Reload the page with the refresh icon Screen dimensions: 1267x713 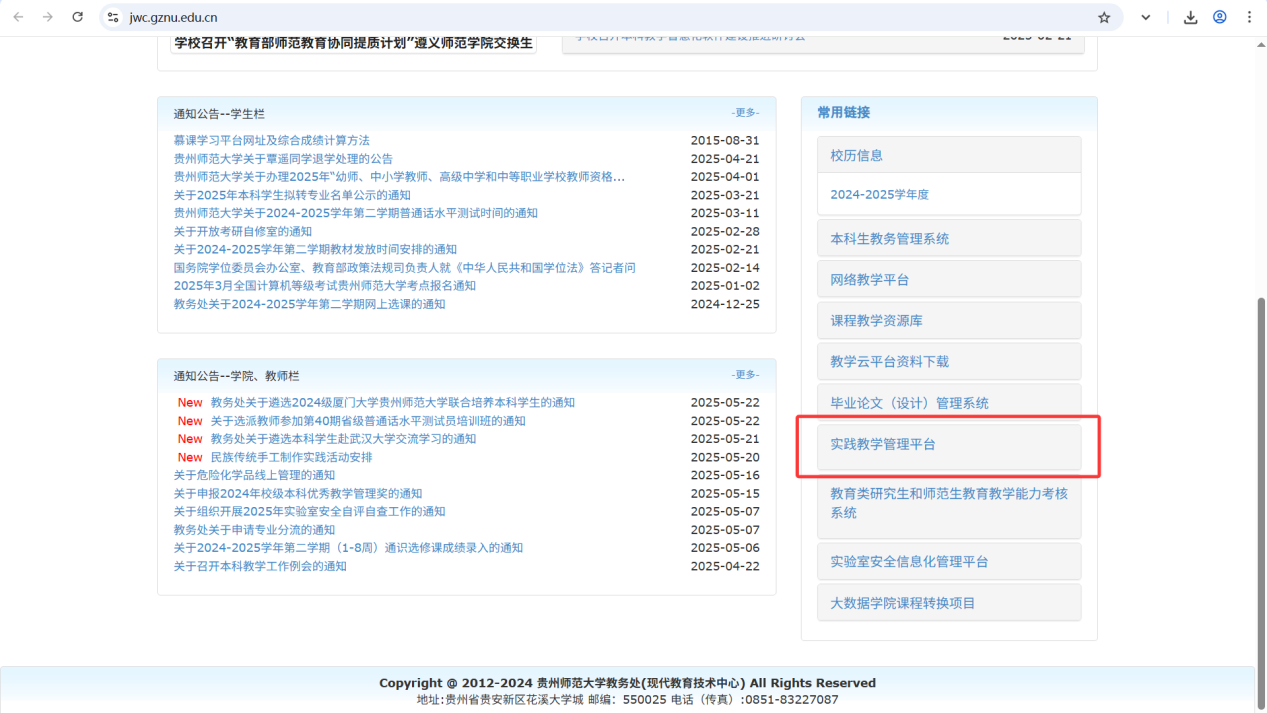click(76, 17)
